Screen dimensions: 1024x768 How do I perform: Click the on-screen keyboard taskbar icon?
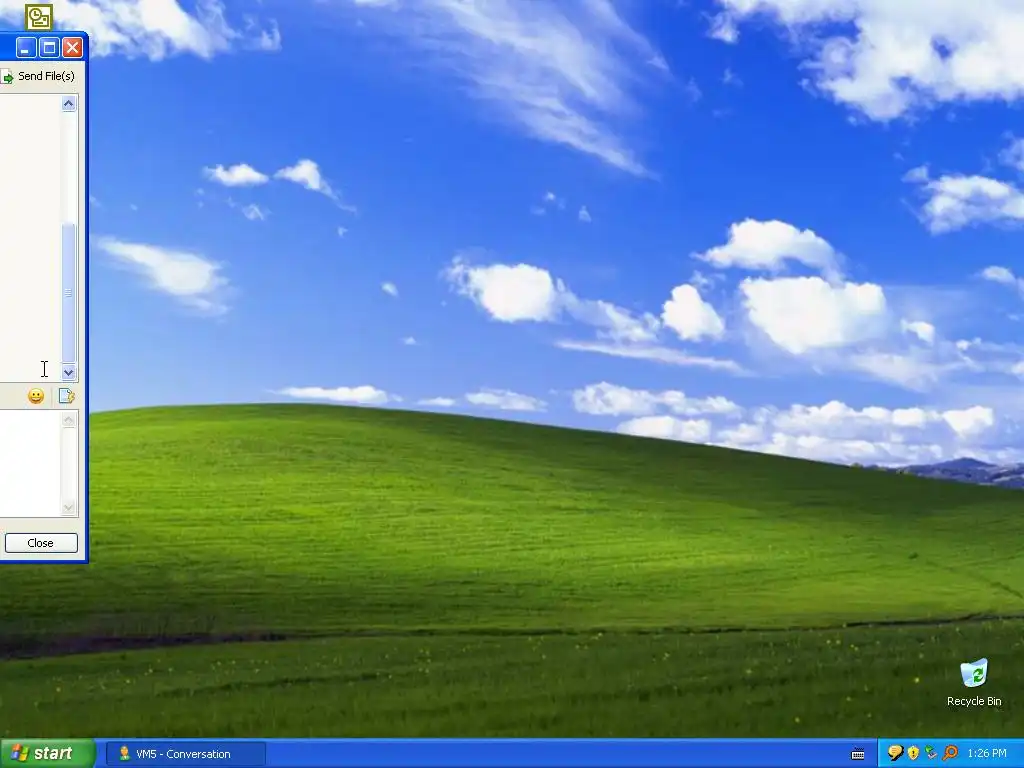pyautogui.click(x=858, y=754)
